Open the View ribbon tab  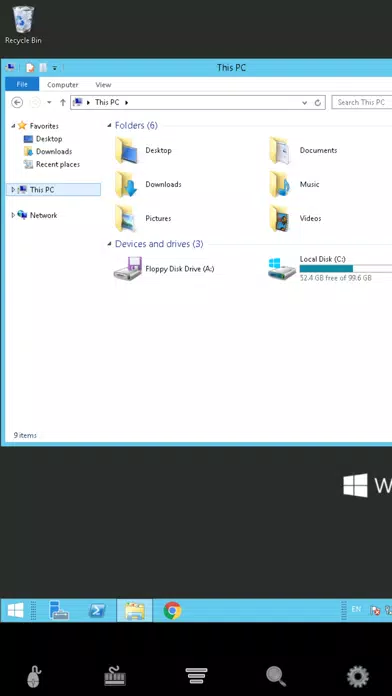click(x=103, y=85)
